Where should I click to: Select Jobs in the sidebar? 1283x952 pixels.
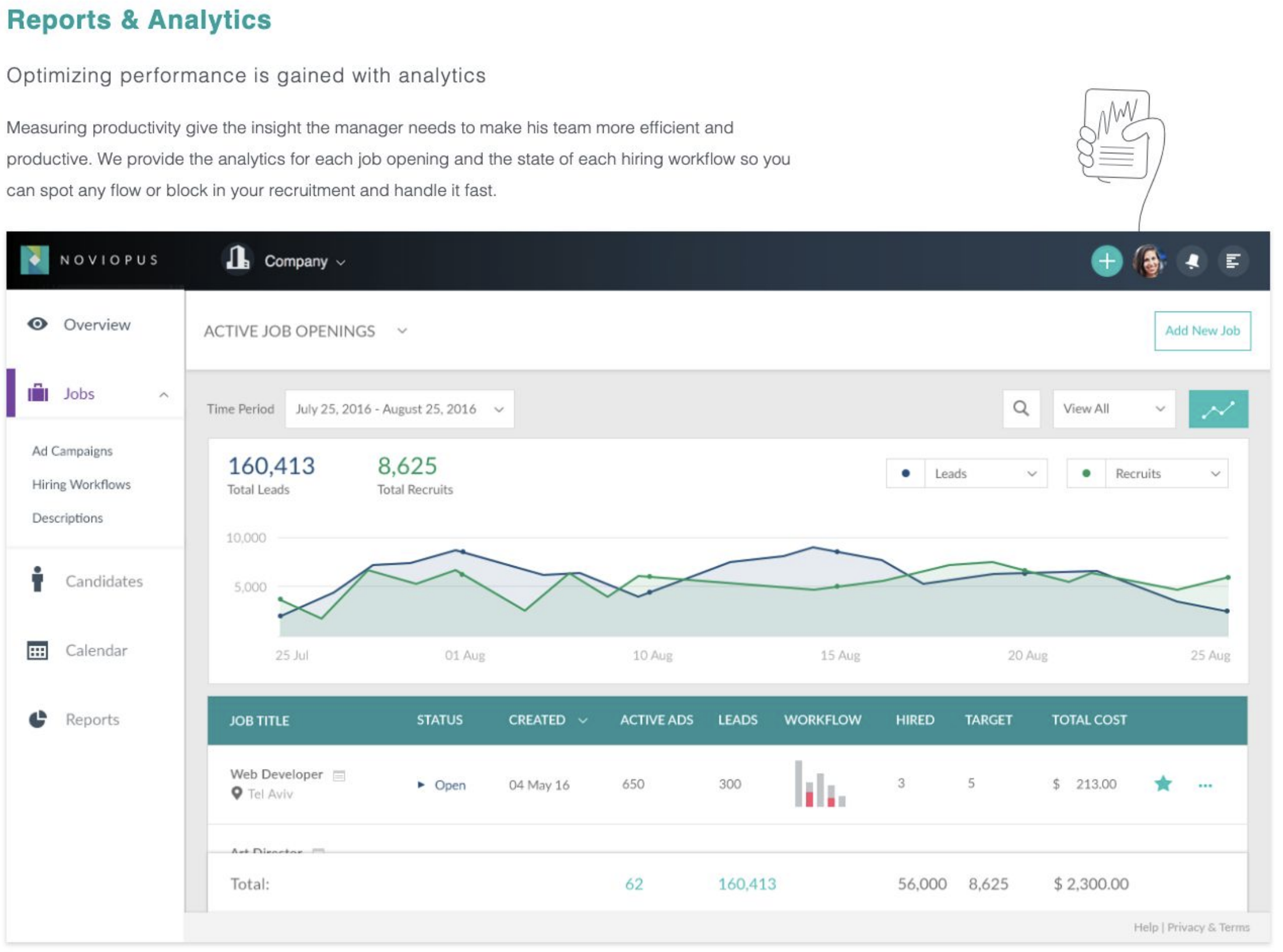pos(79,394)
